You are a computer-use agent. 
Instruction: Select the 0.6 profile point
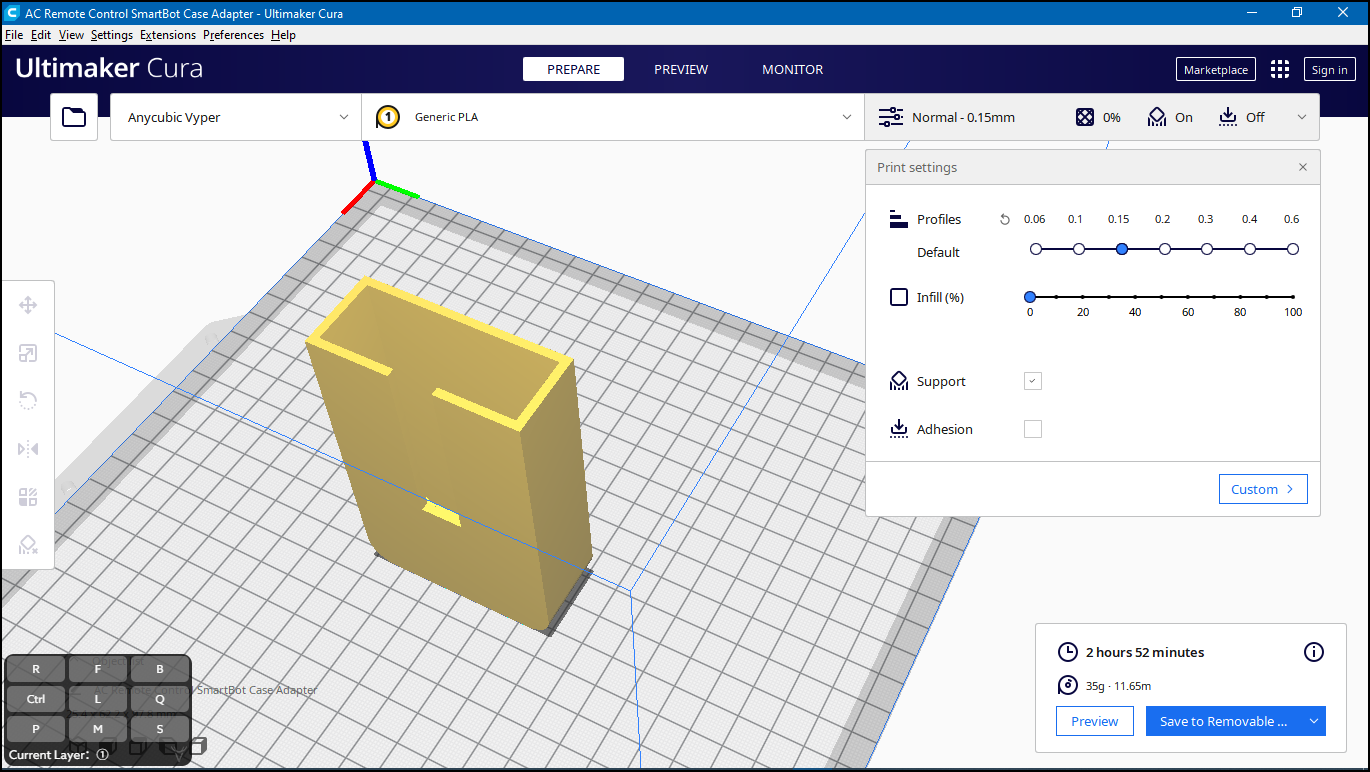pos(1293,249)
